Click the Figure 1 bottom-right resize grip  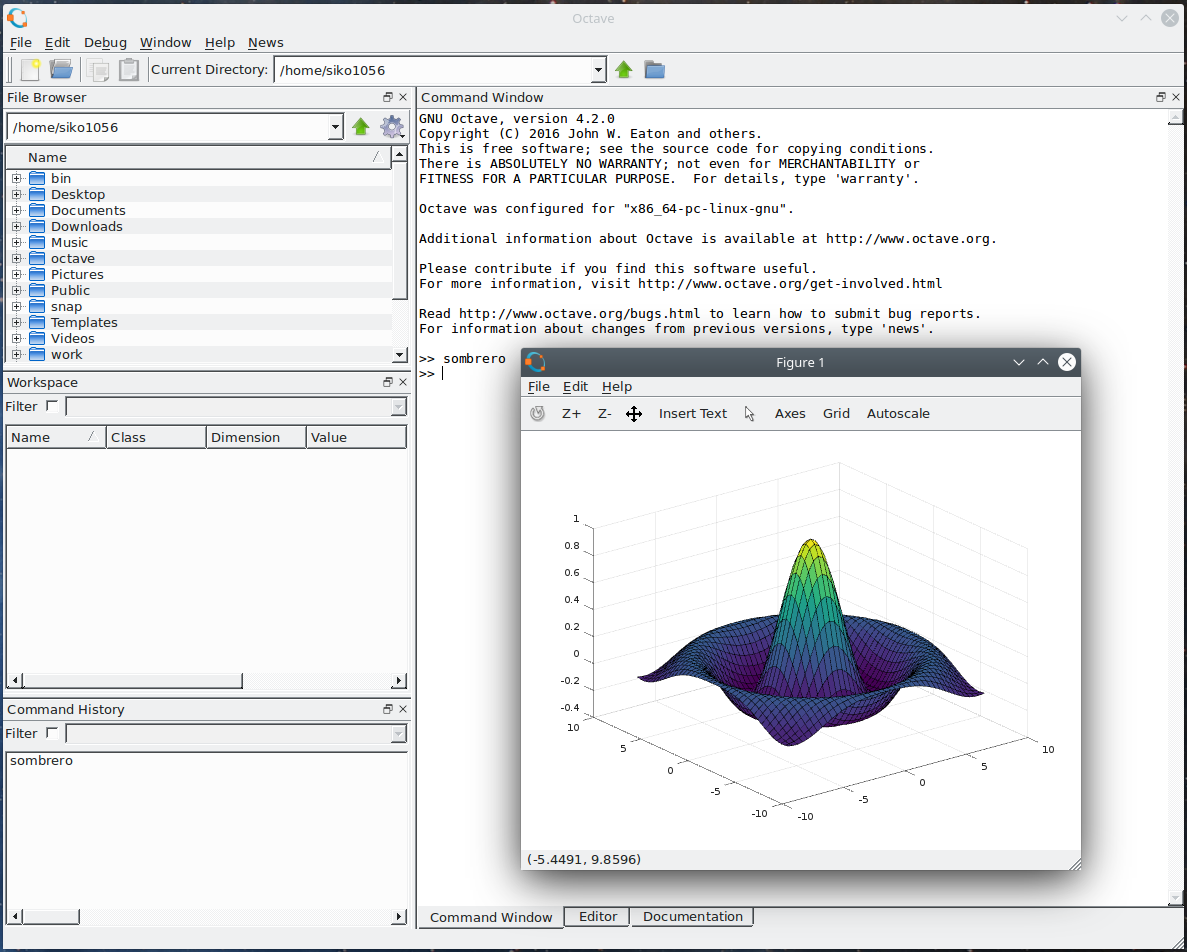[1074, 863]
